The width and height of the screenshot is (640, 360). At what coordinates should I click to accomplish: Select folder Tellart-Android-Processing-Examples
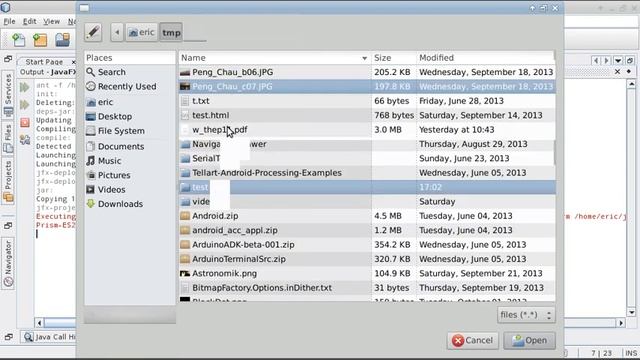367,173
